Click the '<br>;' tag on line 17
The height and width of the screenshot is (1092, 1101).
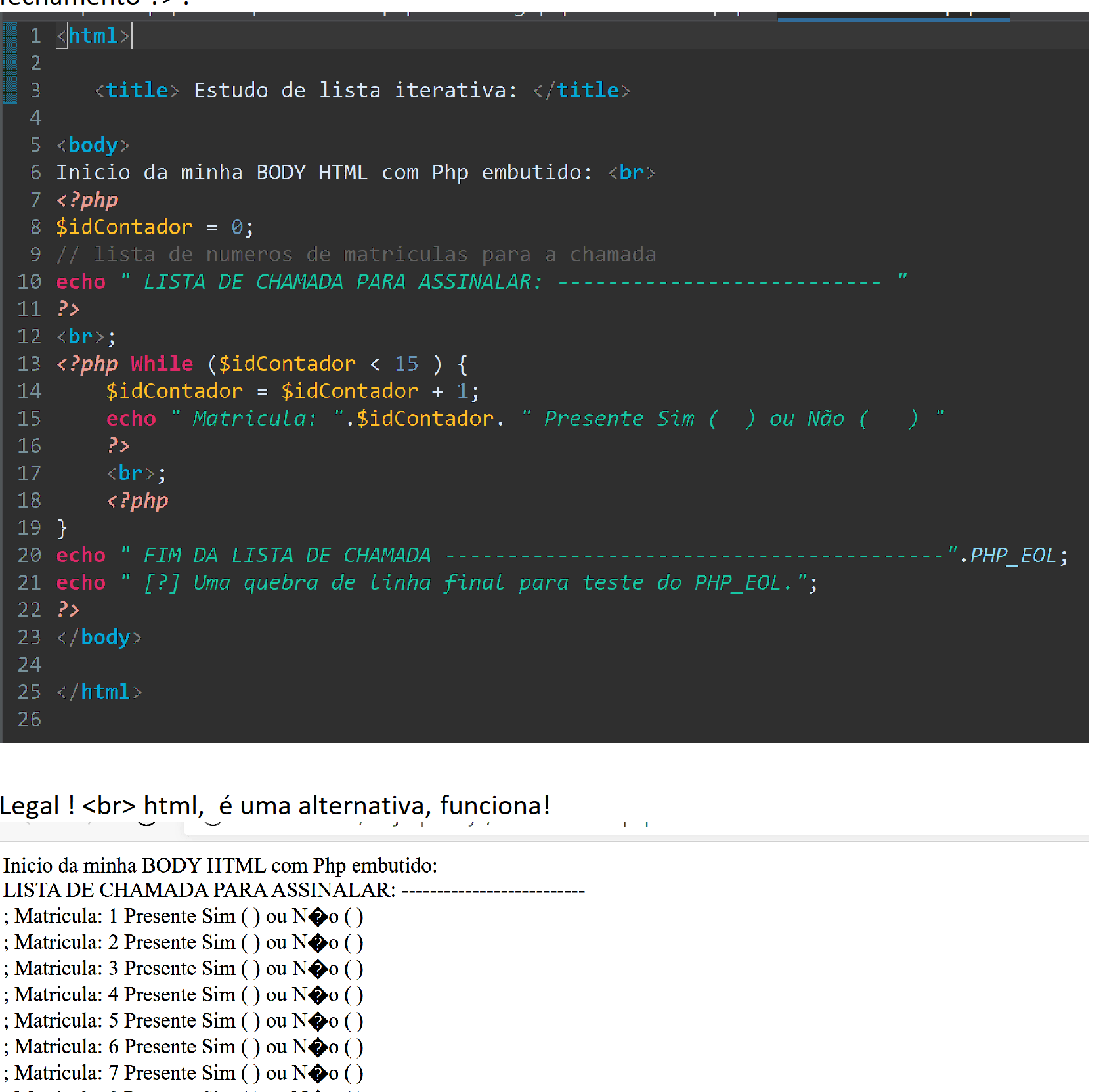click(x=136, y=473)
